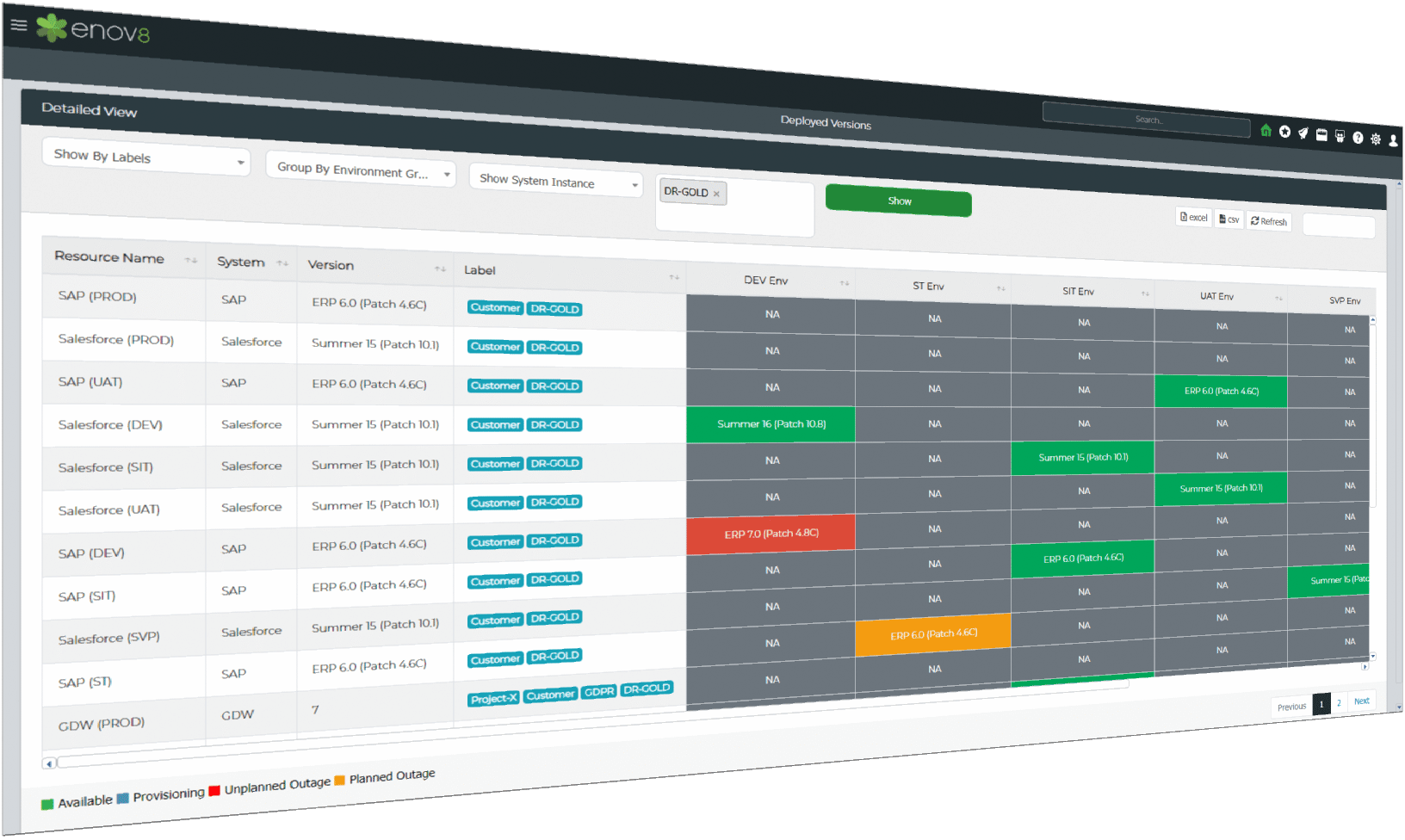Click the SVP Env column header

1344,300
